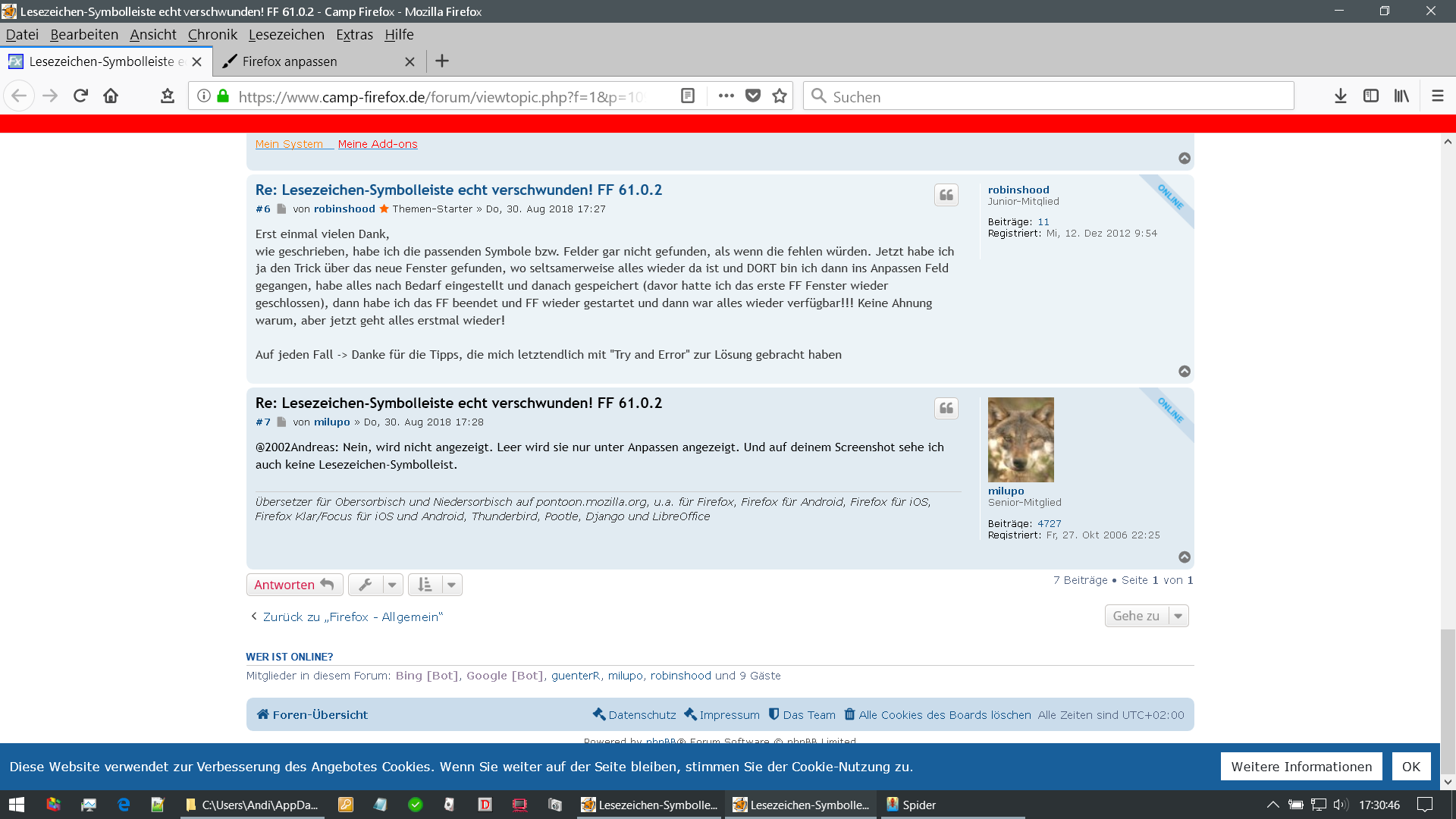
Task: Toggle the sidebar view icon
Action: coord(1370,96)
